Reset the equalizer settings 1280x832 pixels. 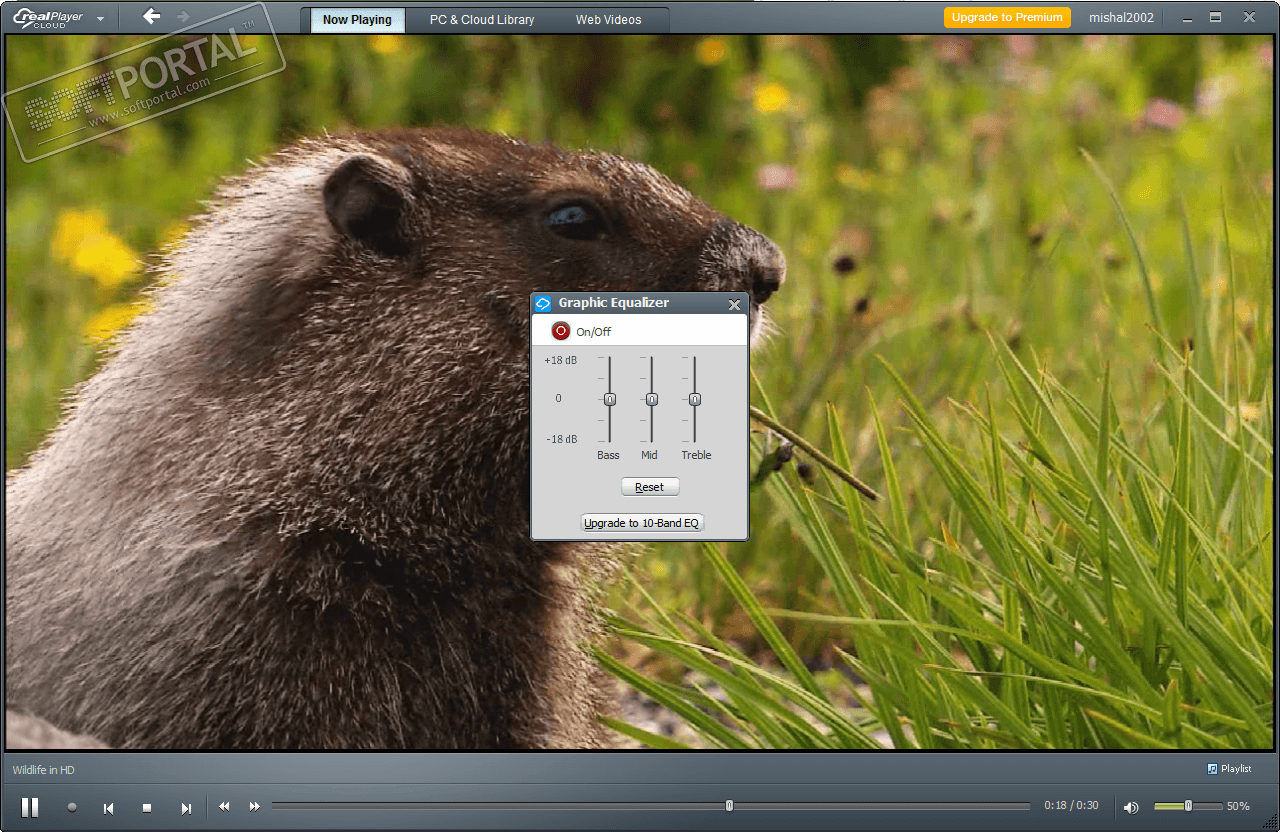650,487
